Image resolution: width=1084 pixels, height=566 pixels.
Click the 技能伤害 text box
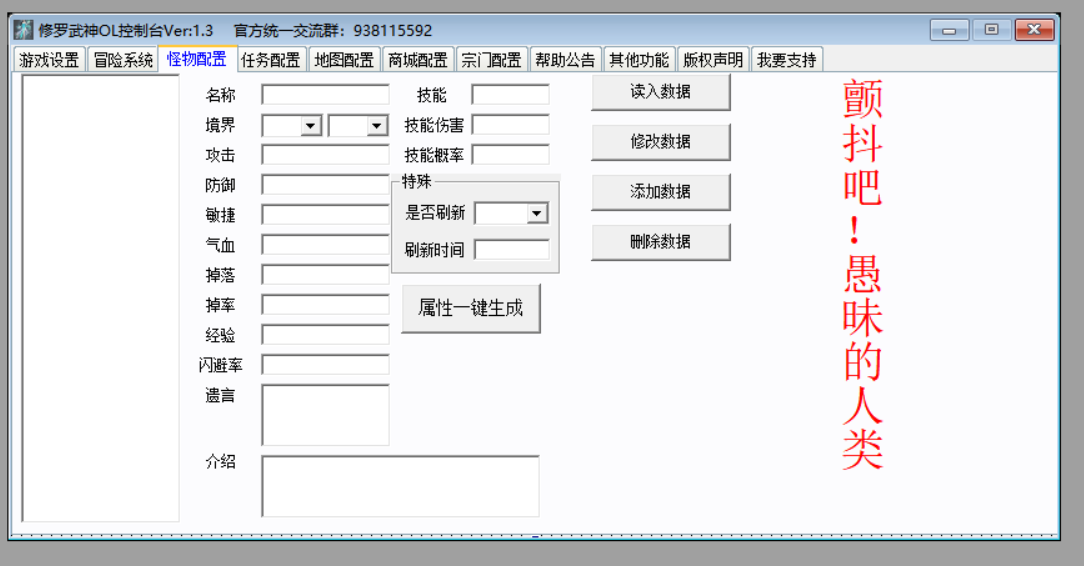[x=510, y=125]
